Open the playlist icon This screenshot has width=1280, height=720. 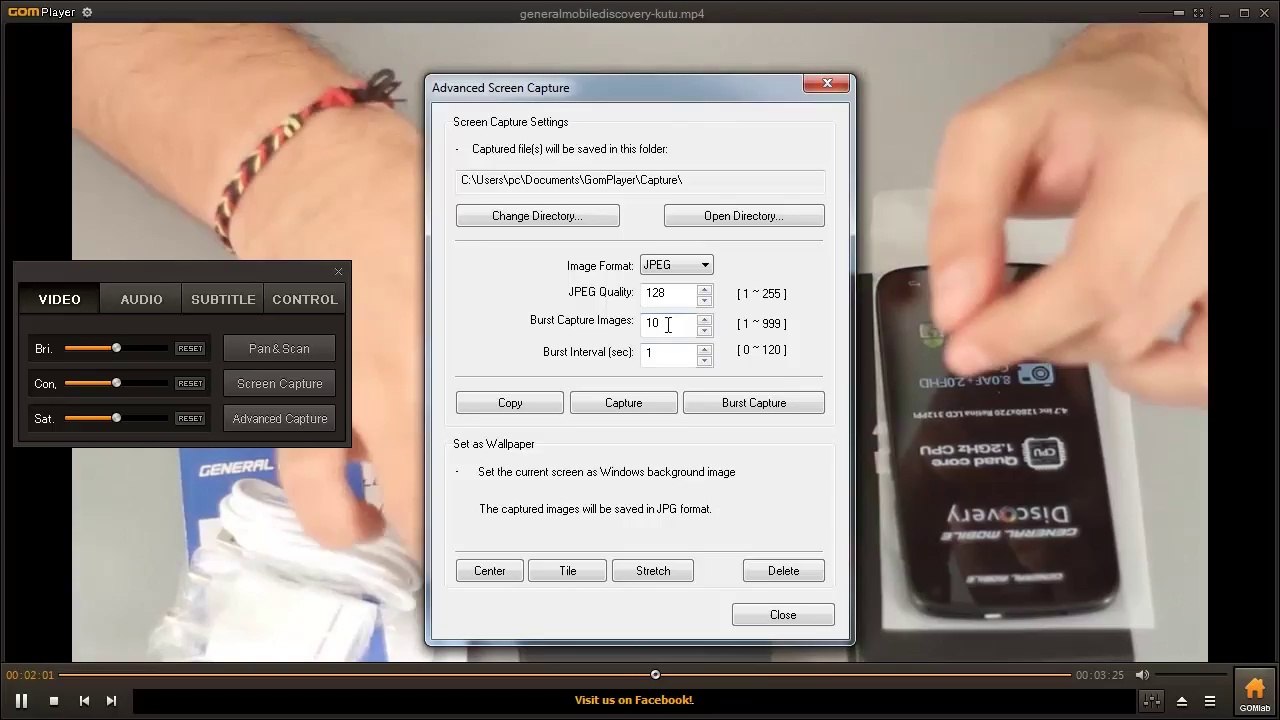click(x=1210, y=701)
